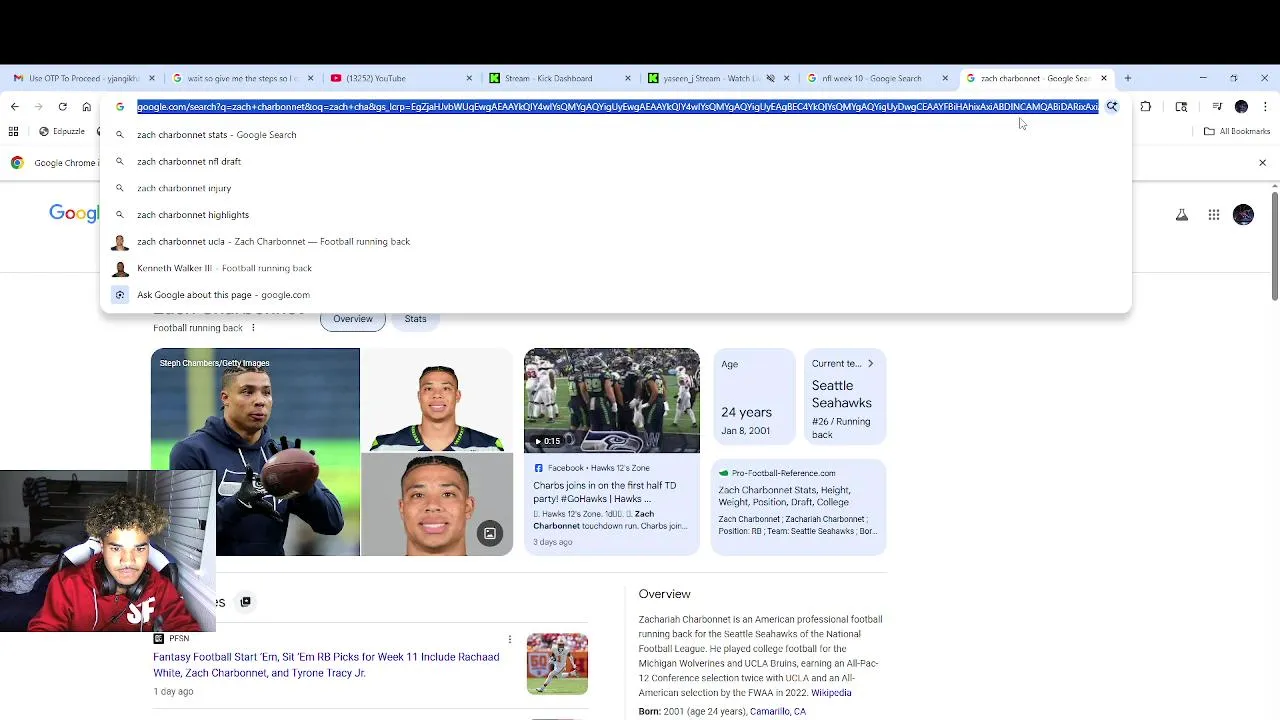Open the browser home page icon
Image resolution: width=1280 pixels, height=720 pixels.
pyautogui.click(x=86, y=107)
